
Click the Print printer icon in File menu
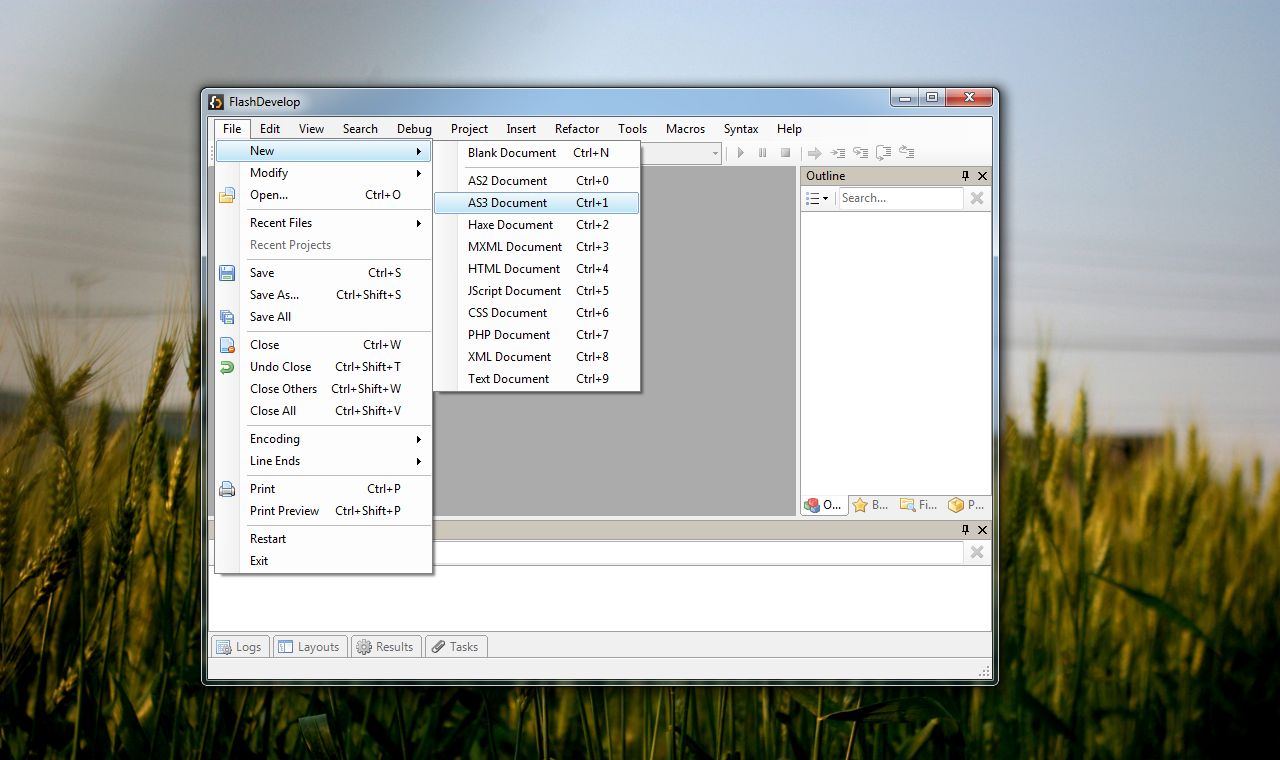tap(227, 489)
